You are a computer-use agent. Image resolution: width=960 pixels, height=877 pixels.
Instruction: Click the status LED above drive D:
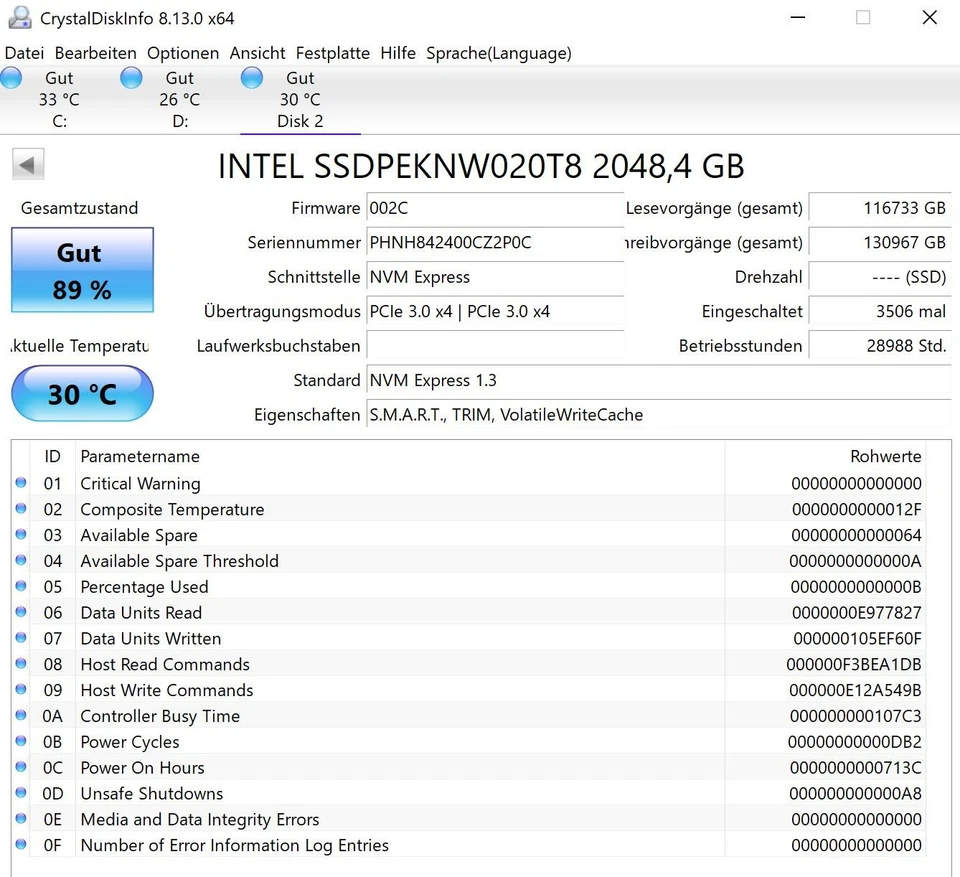tap(131, 77)
